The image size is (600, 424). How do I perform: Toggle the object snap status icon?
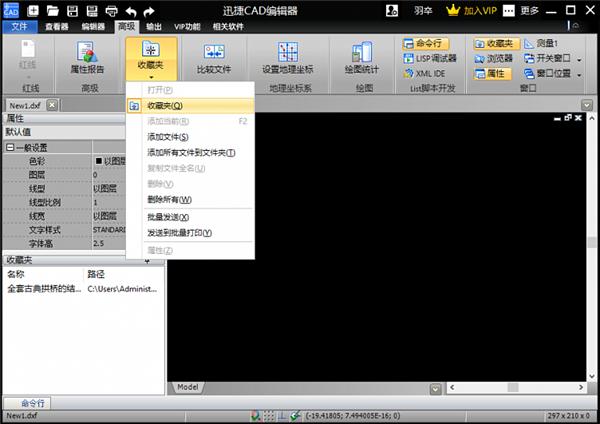[295, 416]
